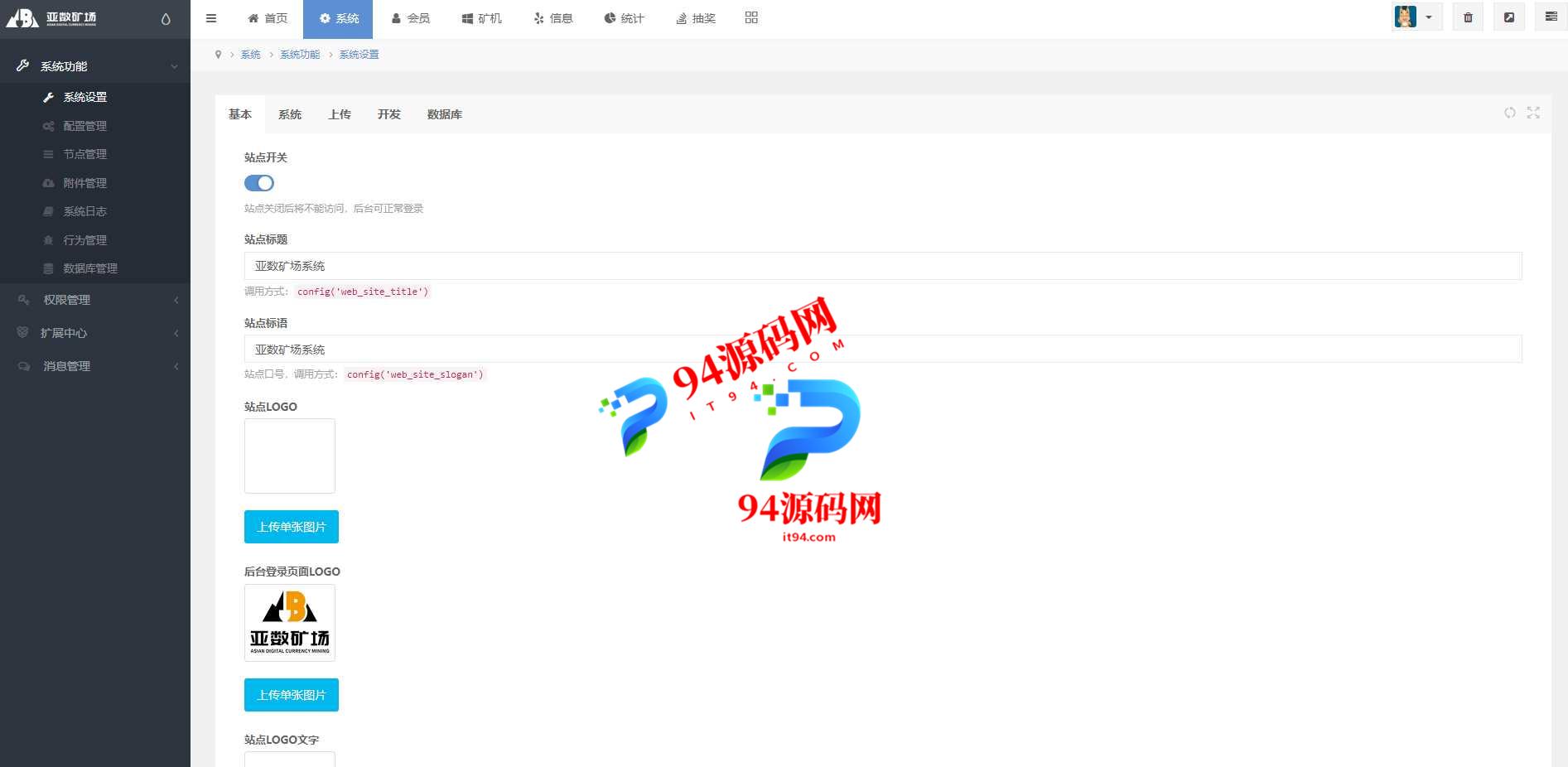The height and width of the screenshot is (767, 1568).
Task: Switch to the 系统 settings tab
Action: click(290, 114)
